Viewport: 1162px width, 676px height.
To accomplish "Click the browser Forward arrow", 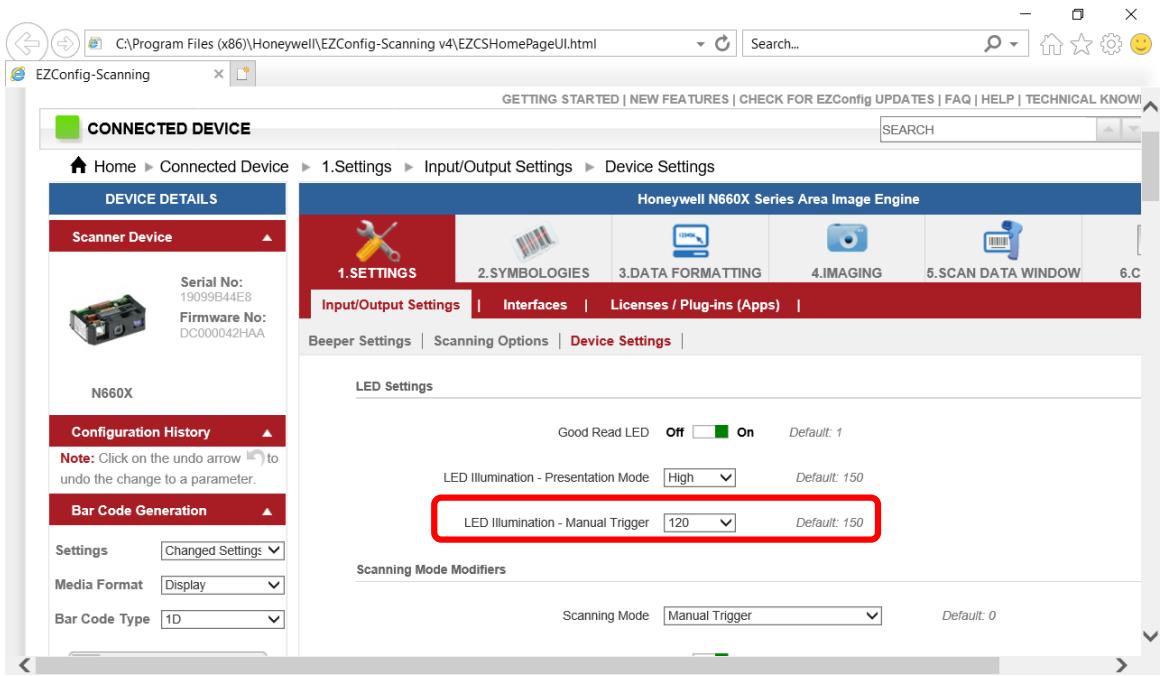I will [x=65, y=44].
